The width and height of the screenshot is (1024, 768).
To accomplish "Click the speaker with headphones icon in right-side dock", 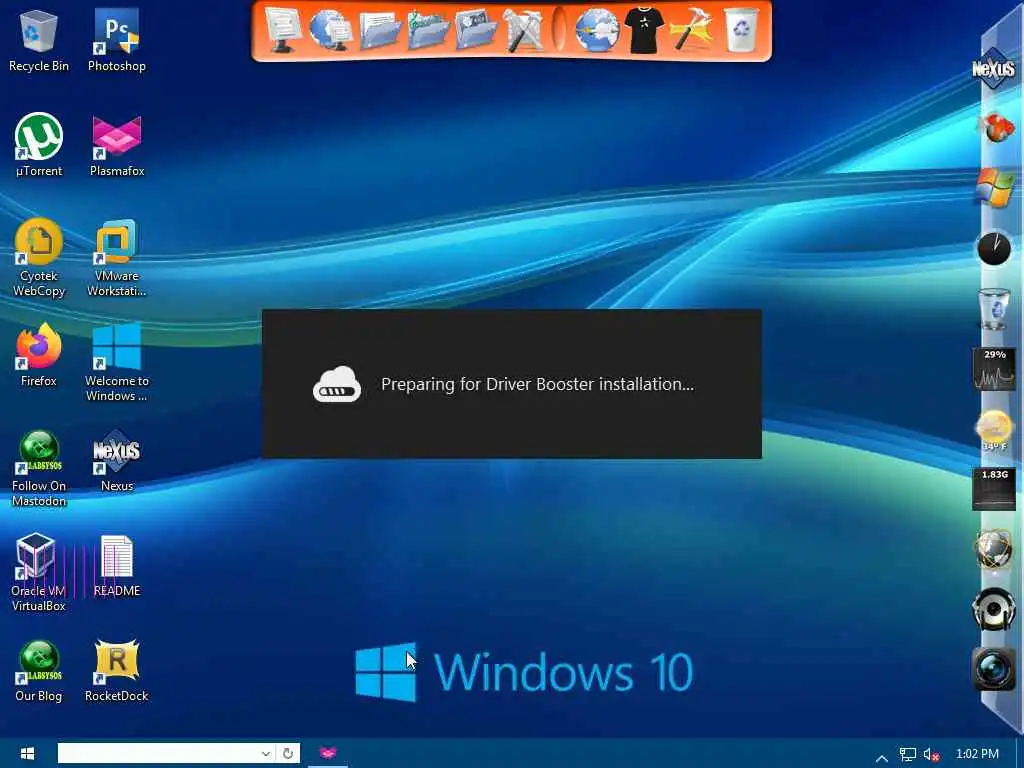I will tap(994, 609).
